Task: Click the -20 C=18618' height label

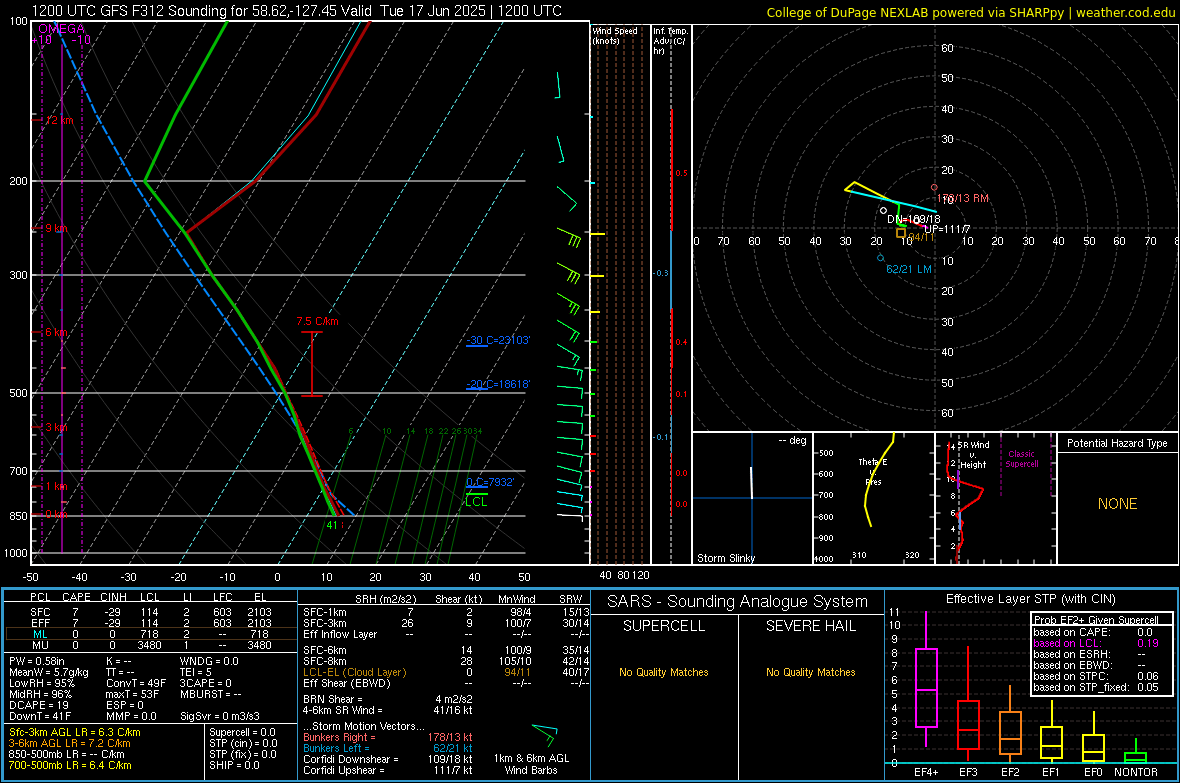Action: (498, 384)
